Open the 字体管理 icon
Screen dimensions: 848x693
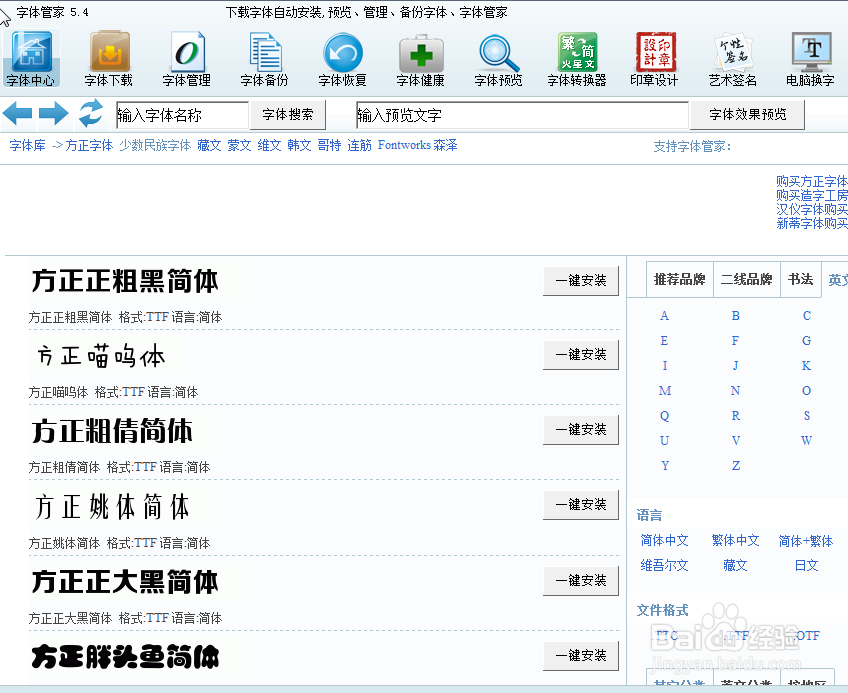click(187, 58)
